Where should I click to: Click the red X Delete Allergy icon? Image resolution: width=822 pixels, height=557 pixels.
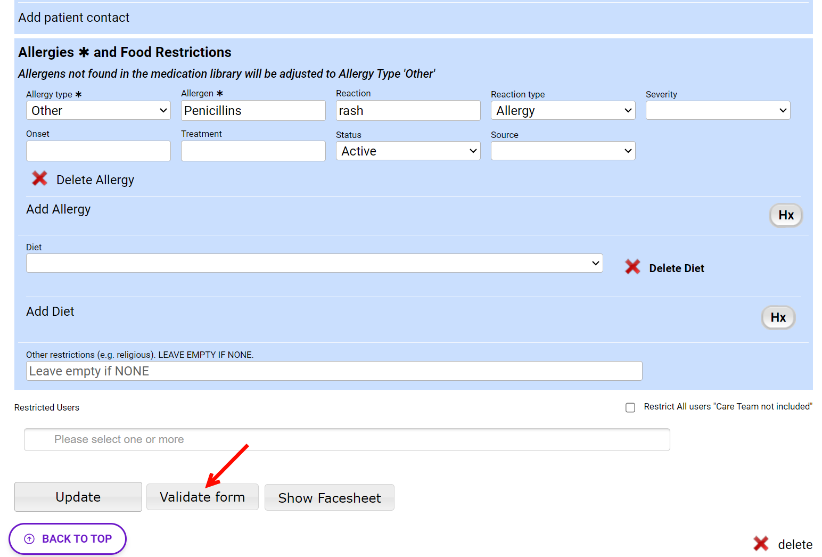(39, 179)
